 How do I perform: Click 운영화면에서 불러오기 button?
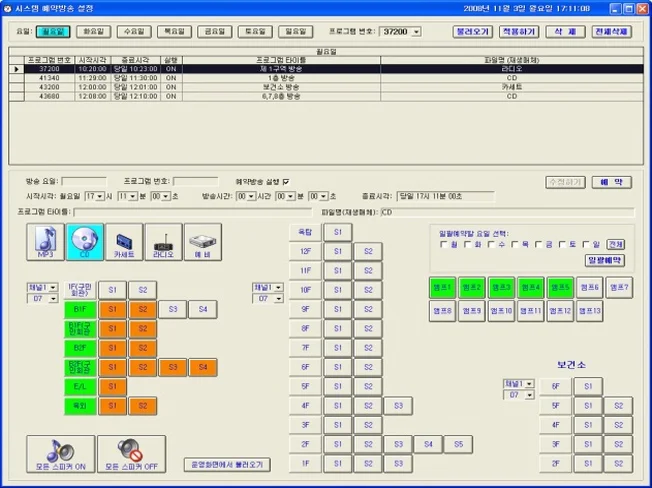click(x=227, y=465)
